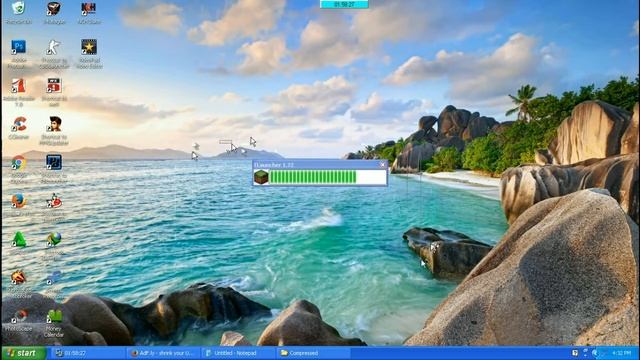Open the faded blue shortcut above Money Calendar
The height and width of the screenshot is (360, 640).
tap(53, 278)
